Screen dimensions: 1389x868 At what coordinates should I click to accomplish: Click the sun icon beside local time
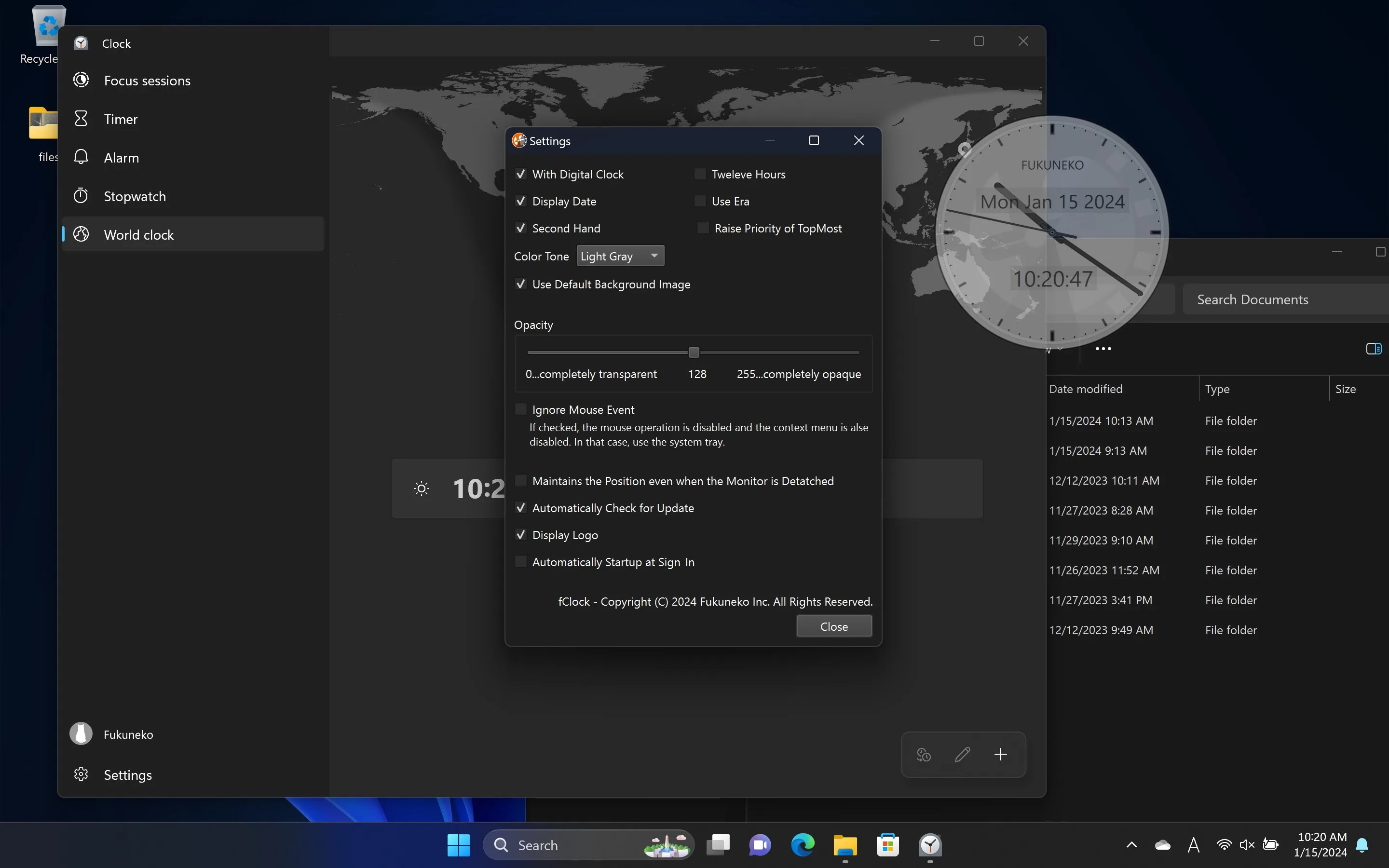pos(422,488)
